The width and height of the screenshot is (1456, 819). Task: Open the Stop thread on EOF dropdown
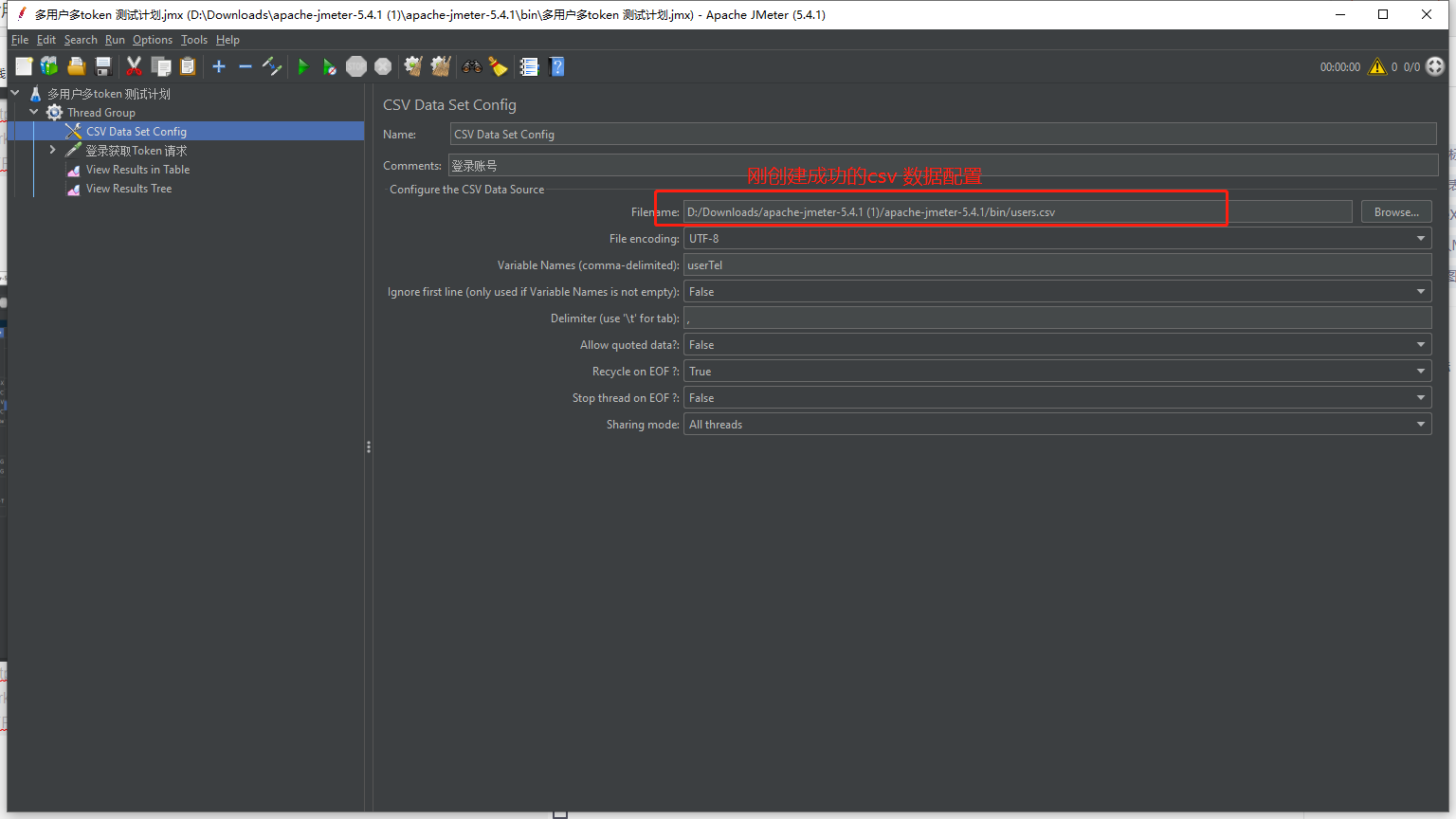tap(1057, 398)
